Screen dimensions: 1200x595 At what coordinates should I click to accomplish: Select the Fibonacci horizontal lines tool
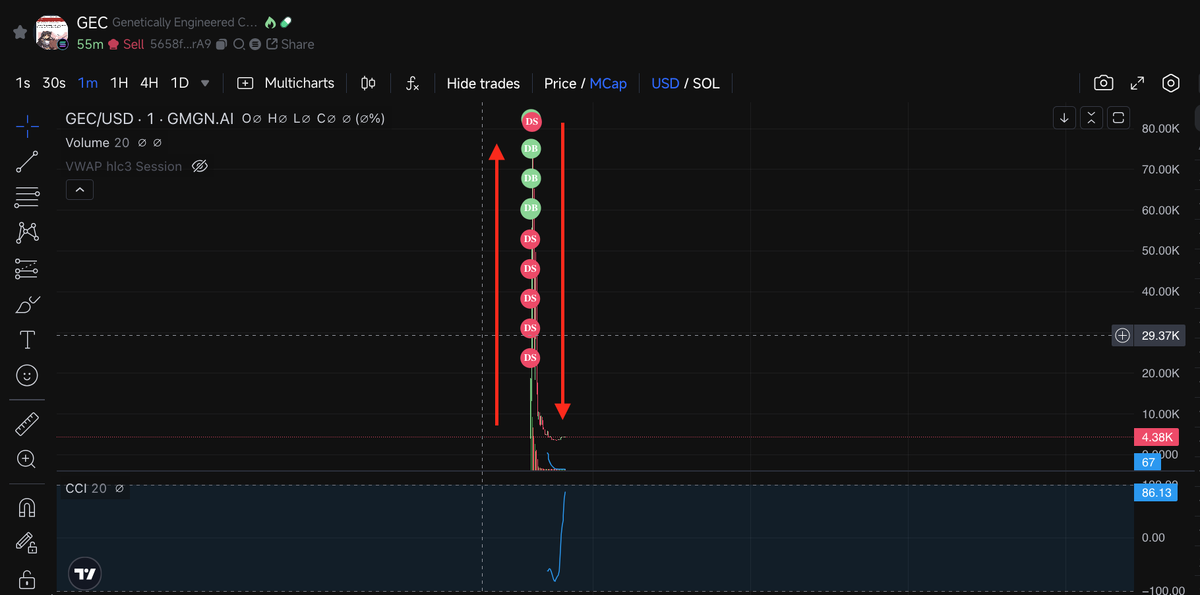(x=27, y=197)
